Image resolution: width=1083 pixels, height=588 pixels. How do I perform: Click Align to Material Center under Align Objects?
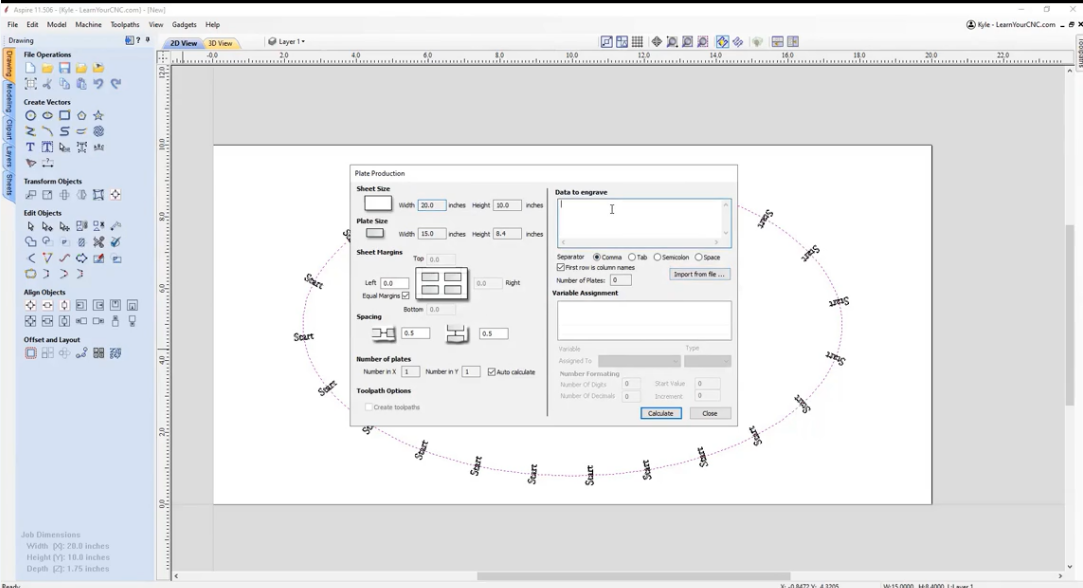tap(30, 305)
